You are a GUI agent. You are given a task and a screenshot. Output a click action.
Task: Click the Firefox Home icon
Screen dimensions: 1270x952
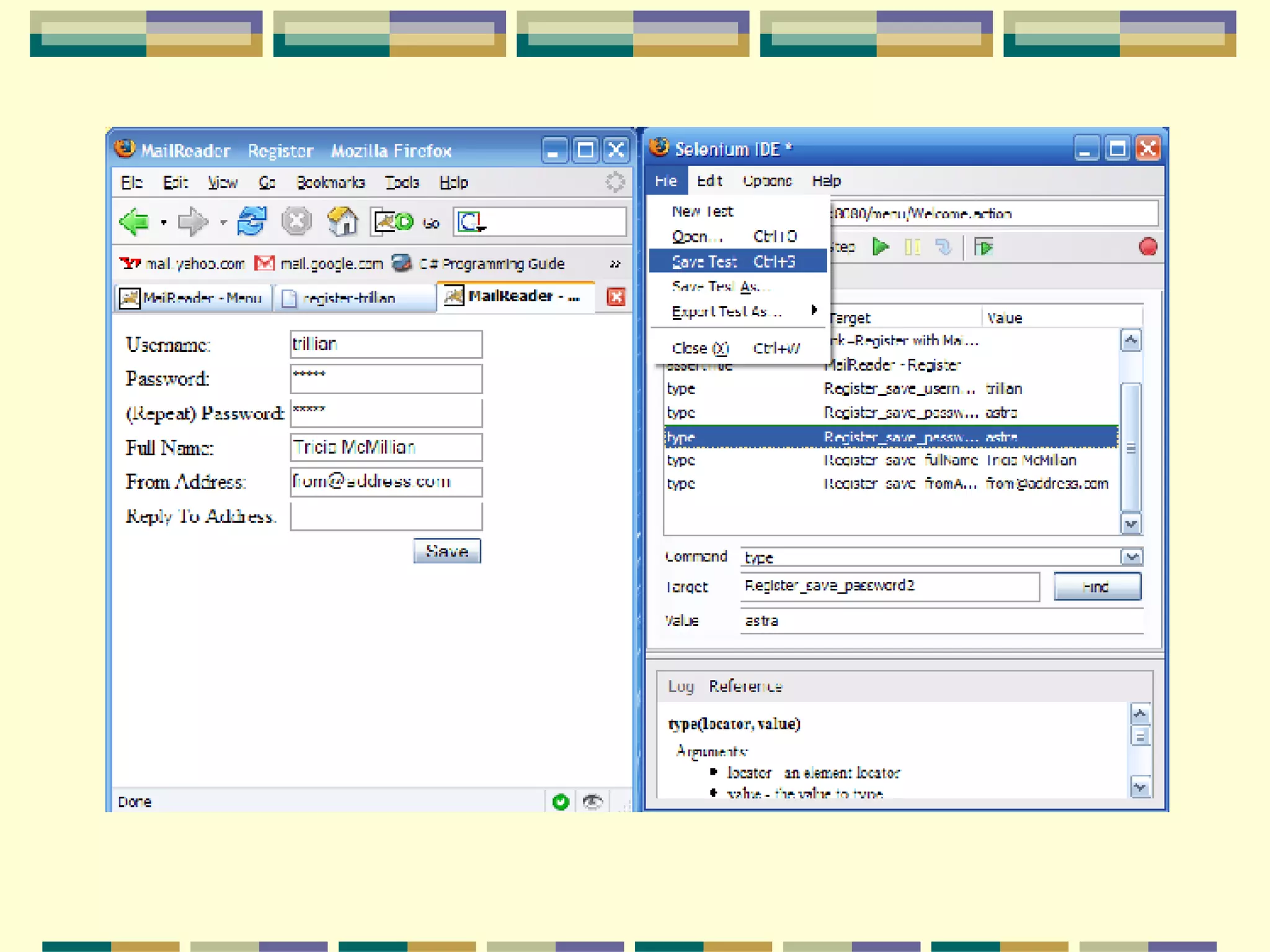pos(342,221)
